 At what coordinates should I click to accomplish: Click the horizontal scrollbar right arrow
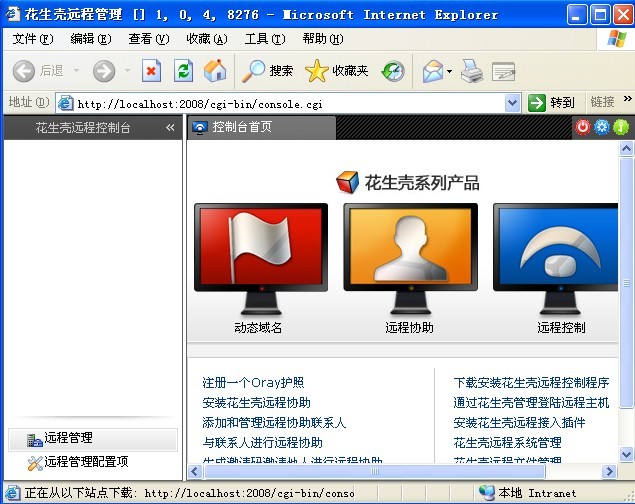(x=609, y=472)
